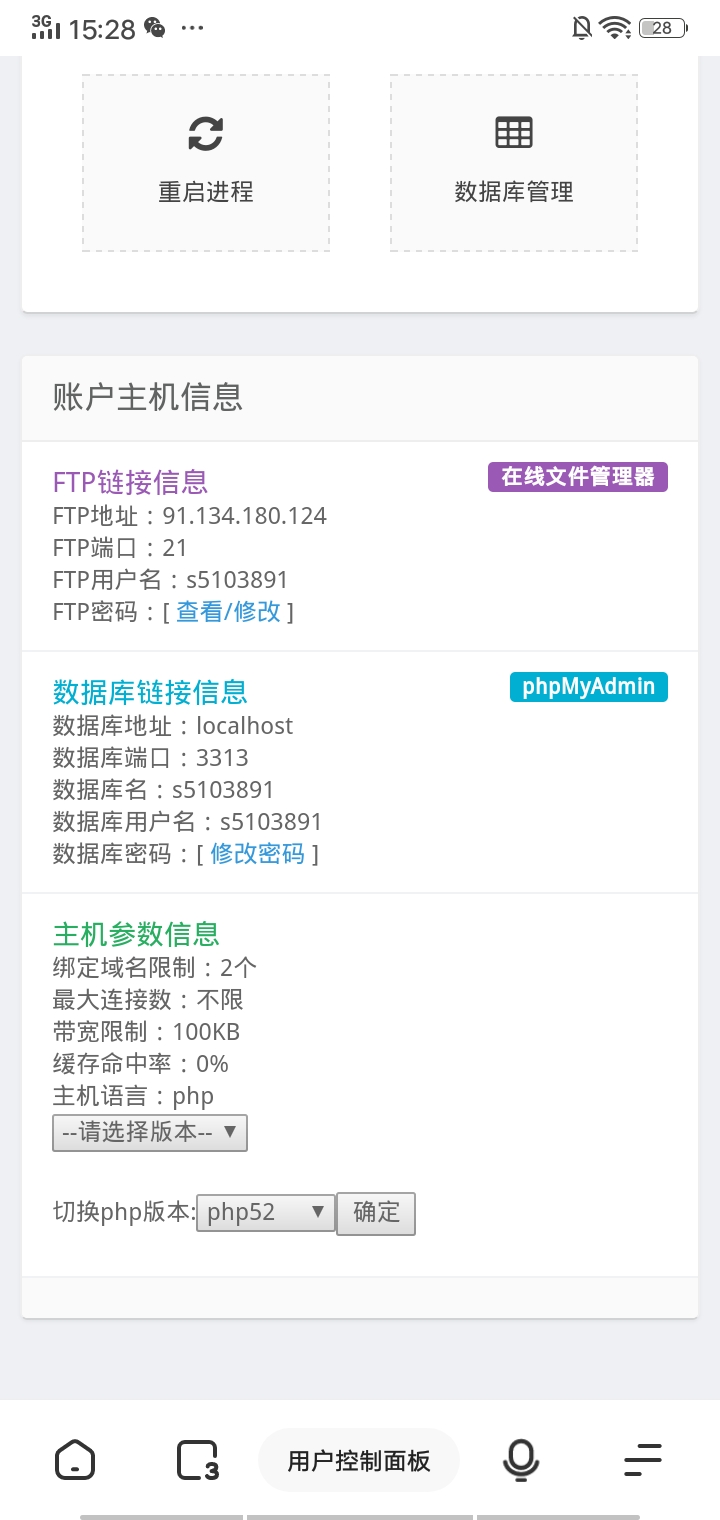The height and width of the screenshot is (1520, 720).
Task: Open database management table icon
Action: 514,133
